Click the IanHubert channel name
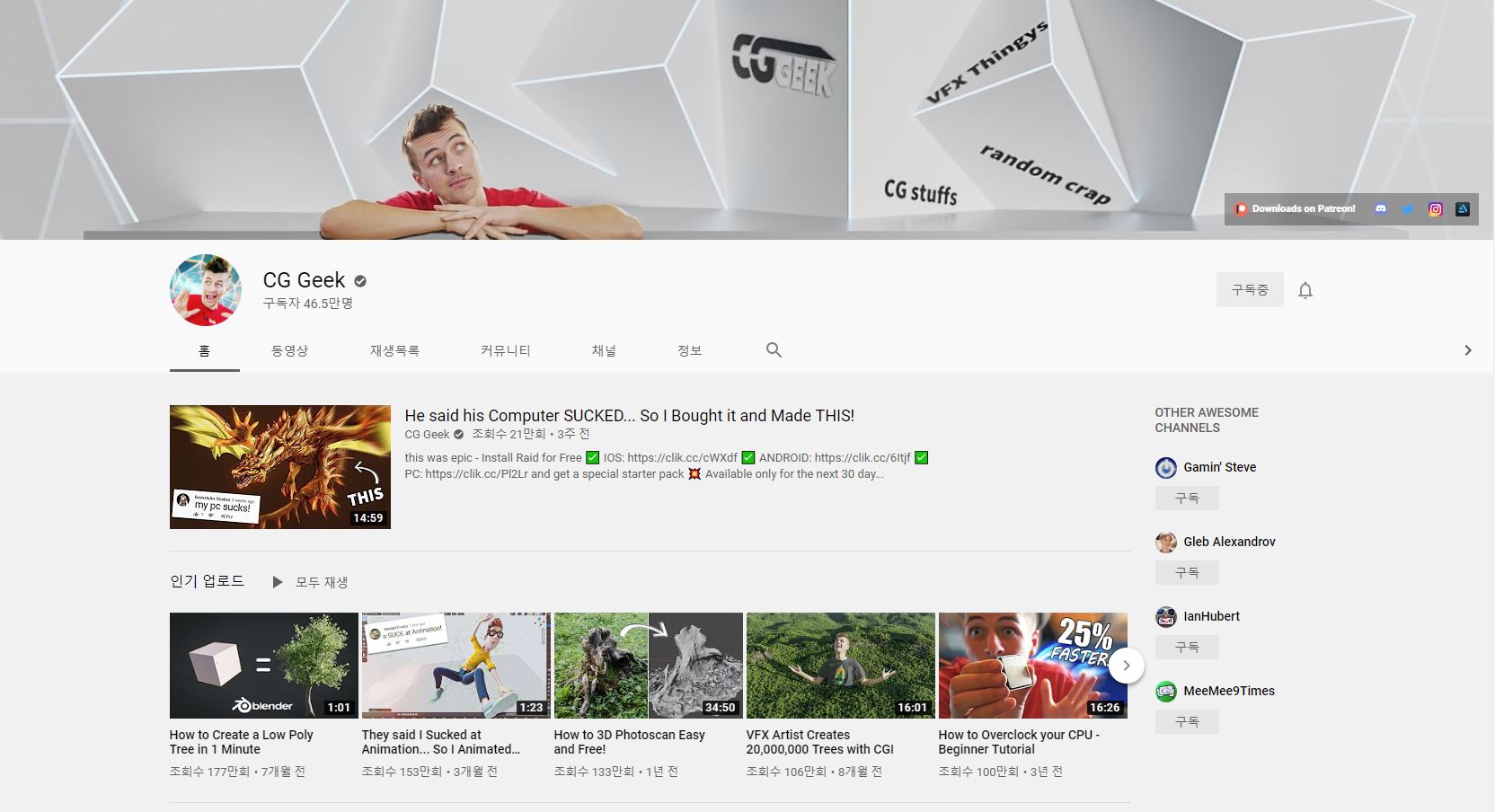This screenshot has height=812, width=1495. pyautogui.click(x=1211, y=616)
